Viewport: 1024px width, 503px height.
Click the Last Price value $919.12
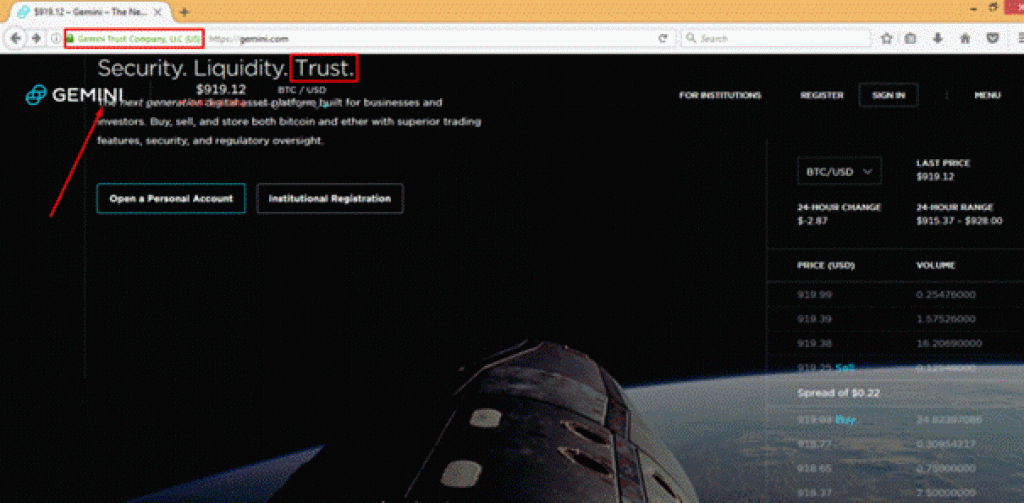(935, 177)
